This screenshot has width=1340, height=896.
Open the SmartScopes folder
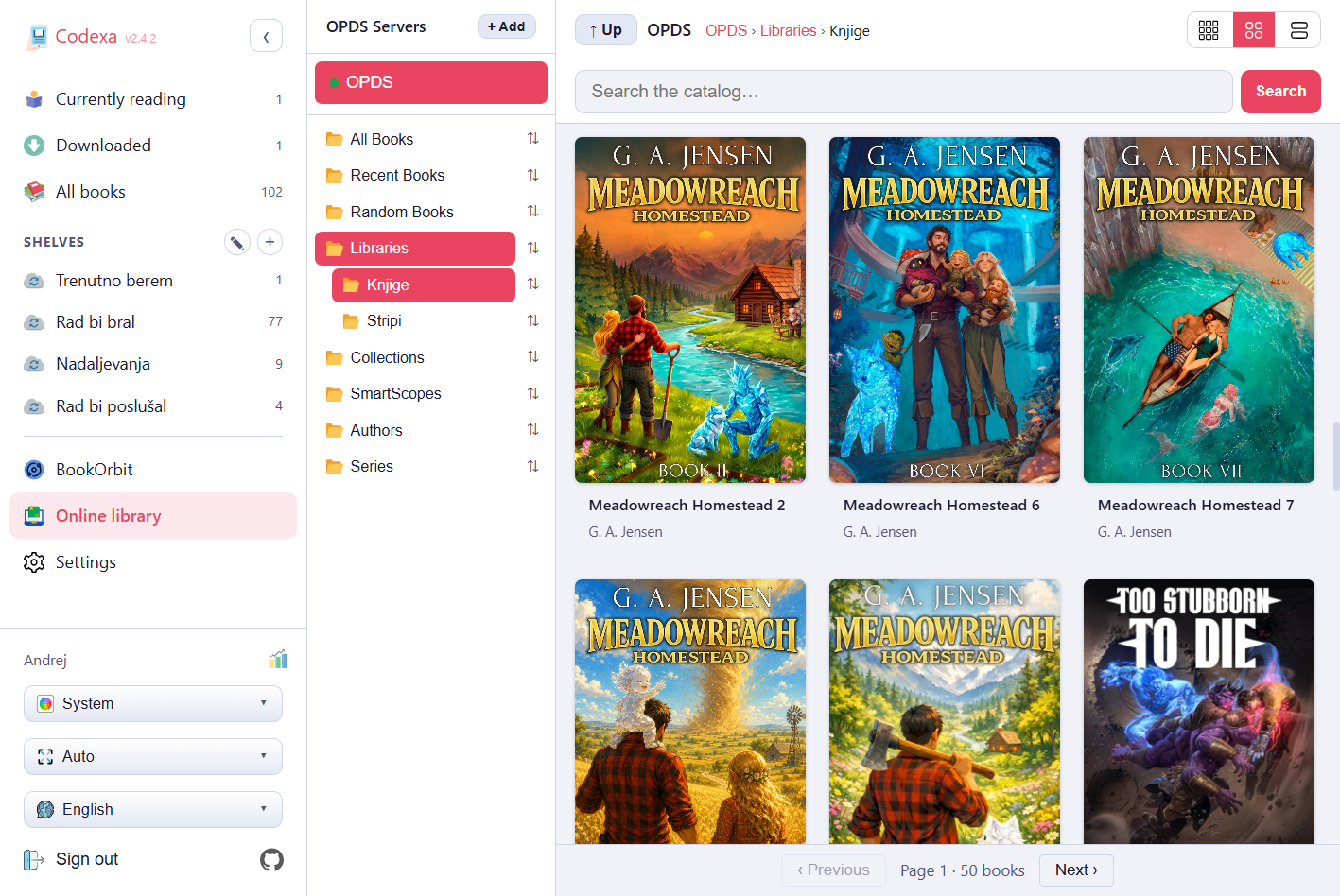click(x=416, y=394)
